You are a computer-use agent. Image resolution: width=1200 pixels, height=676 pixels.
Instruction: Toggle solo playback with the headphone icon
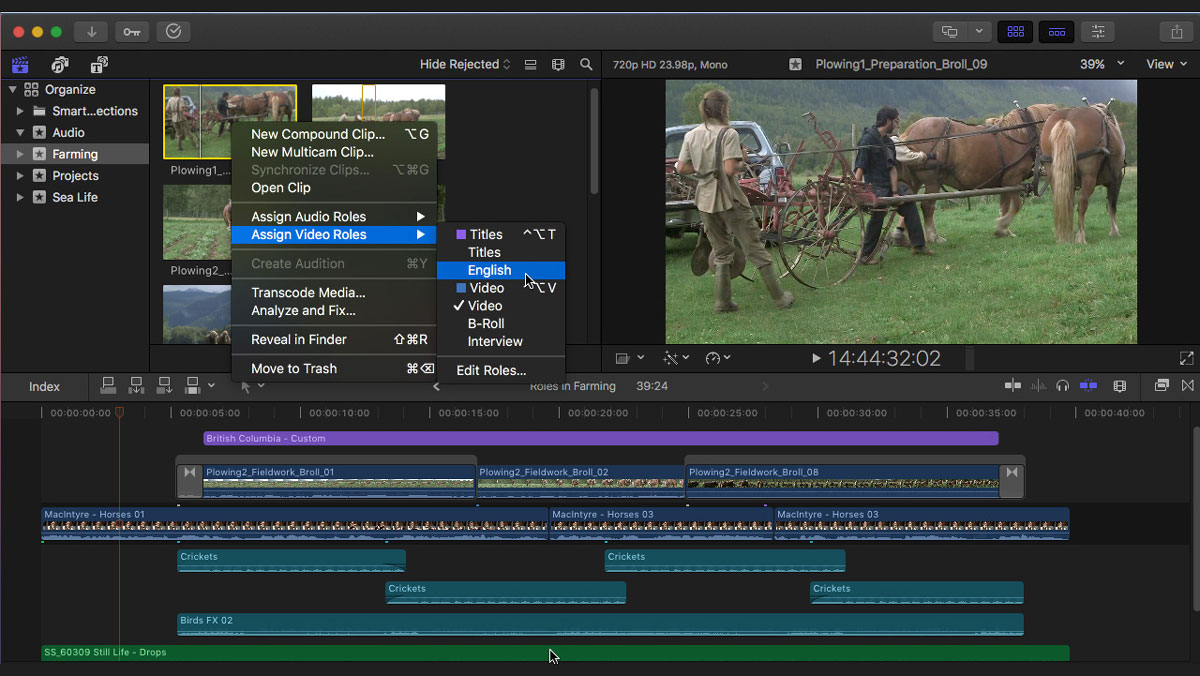tap(1060, 387)
